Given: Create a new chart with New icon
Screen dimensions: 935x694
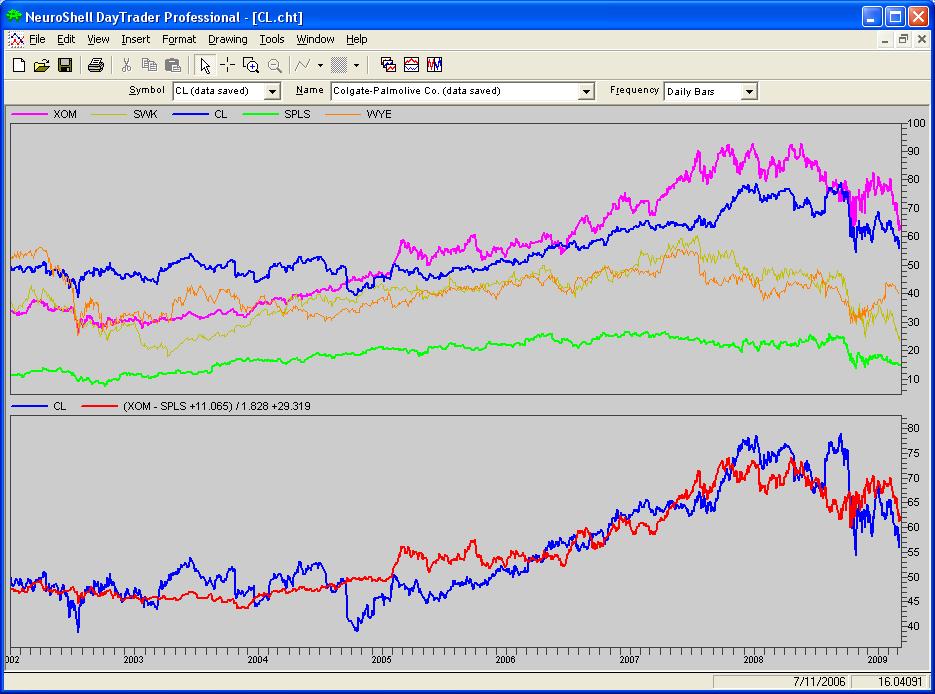Looking at the screenshot, I should 19,65.
